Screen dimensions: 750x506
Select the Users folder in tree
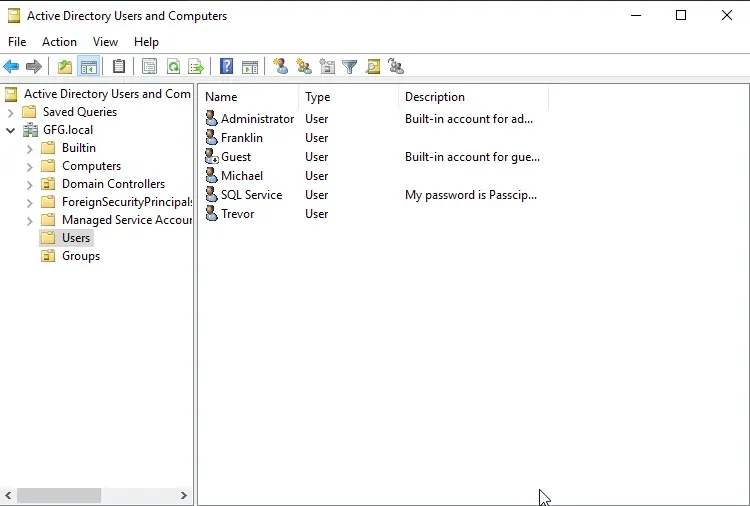(76, 238)
